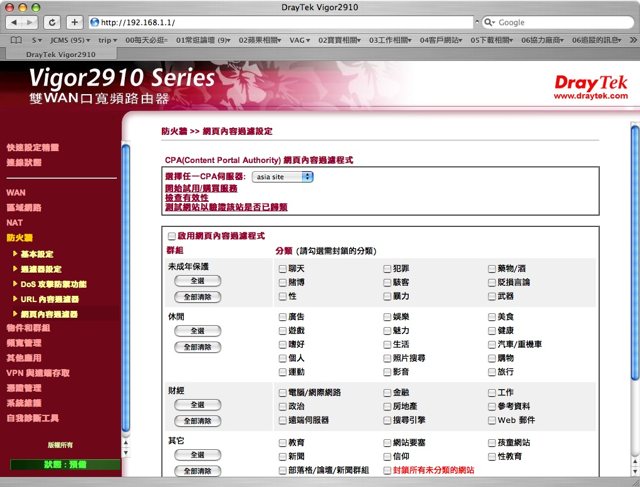Expand the 03工作相關 bookmark folder
This screenshot has height=487, width=640.
click(x=390, y=40)
